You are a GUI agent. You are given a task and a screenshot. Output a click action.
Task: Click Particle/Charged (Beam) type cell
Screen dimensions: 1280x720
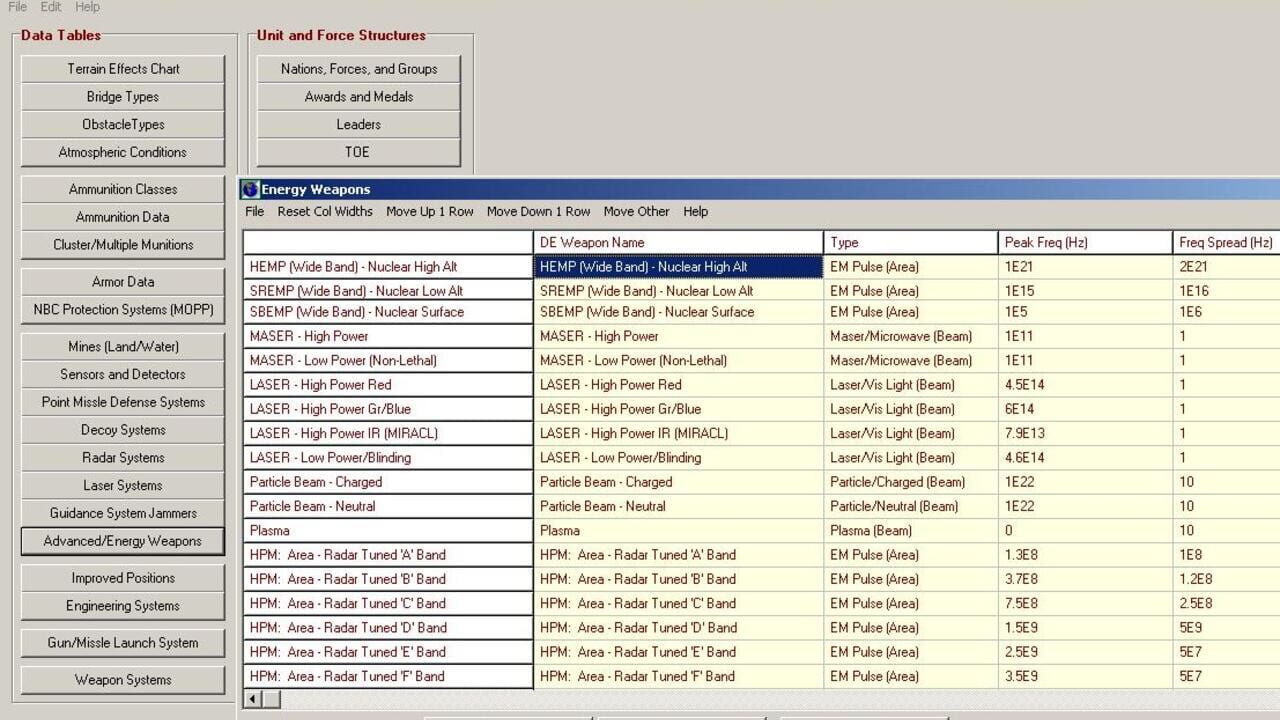(912, 482)
